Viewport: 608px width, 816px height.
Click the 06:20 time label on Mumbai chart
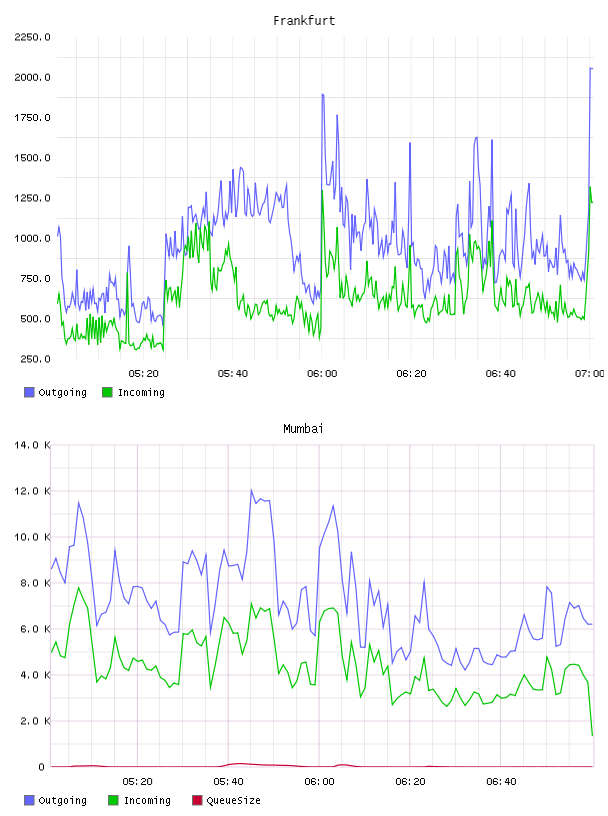click(x=410, y=782)
